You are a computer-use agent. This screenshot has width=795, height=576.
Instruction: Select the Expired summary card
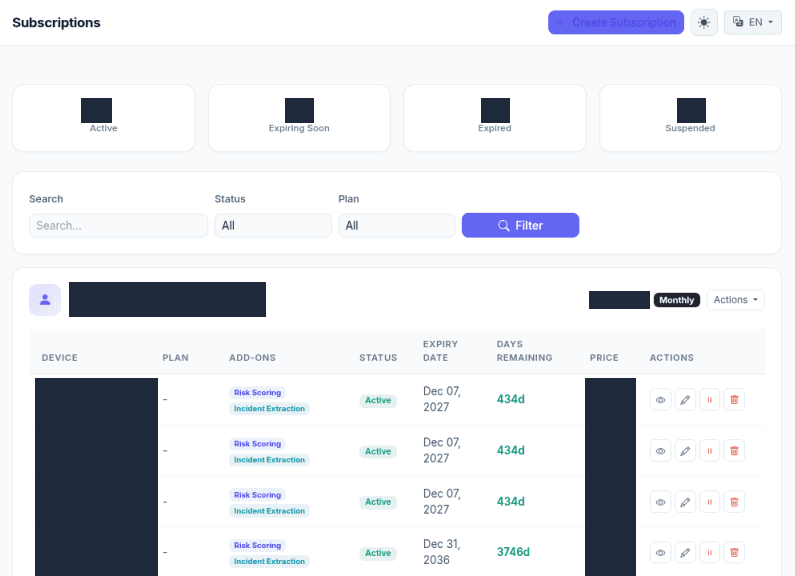pyautogui.click(x=495, y=118)
